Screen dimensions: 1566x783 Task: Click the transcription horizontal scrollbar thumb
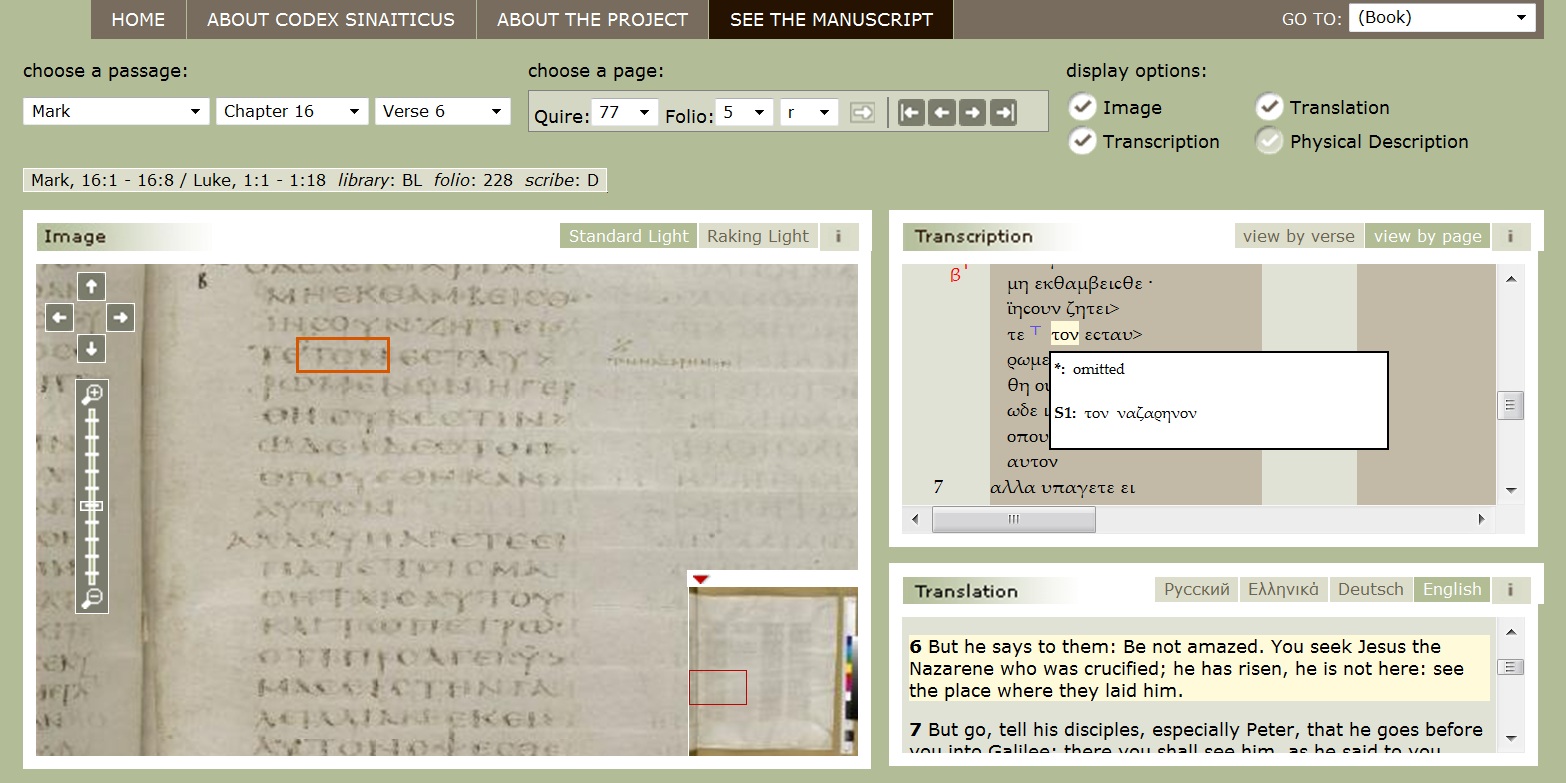1013,519
